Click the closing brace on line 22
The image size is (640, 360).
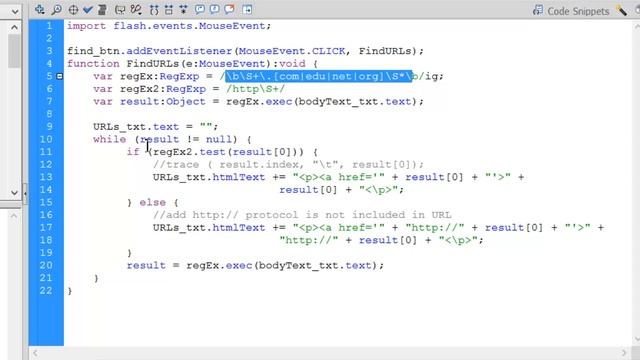tap(70, 291)
